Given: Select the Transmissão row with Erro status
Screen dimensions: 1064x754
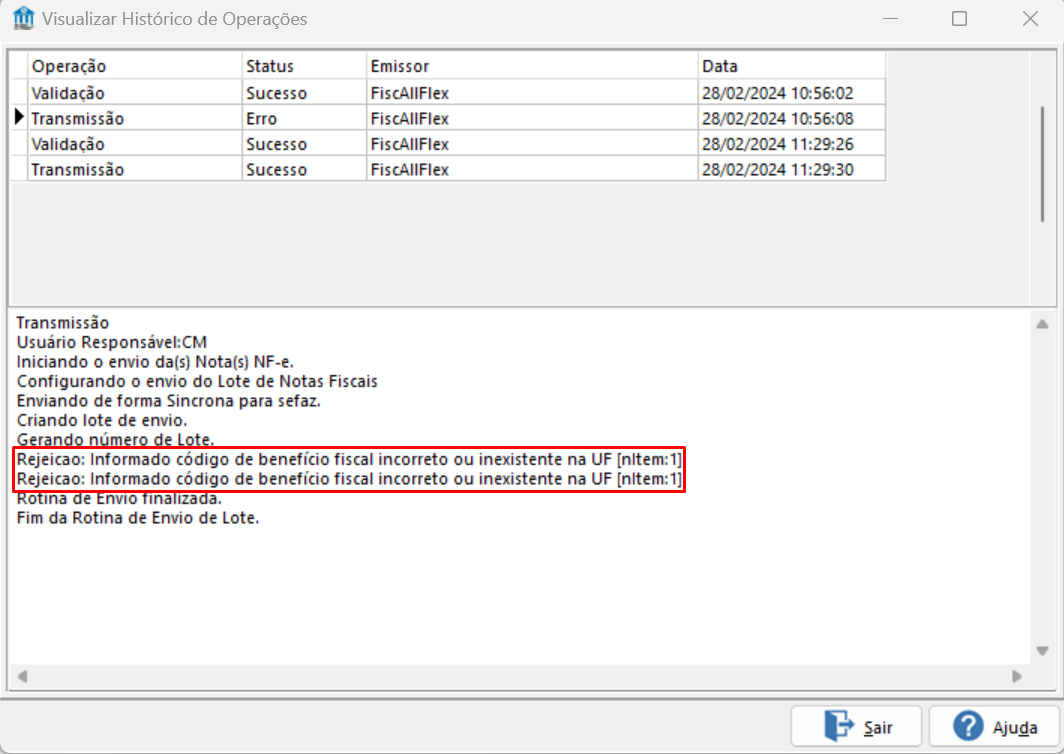Looking at the screenshot, I should [449, 118].
